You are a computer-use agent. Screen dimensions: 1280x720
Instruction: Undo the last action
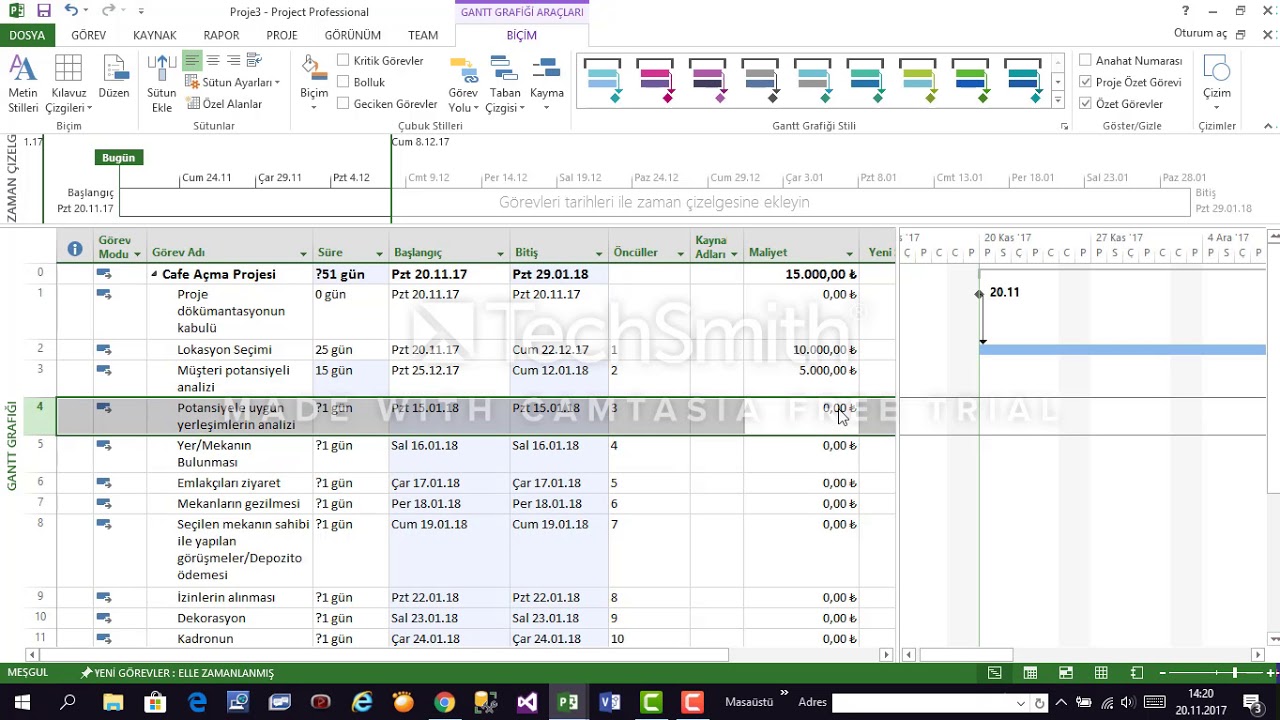[71, 11]
